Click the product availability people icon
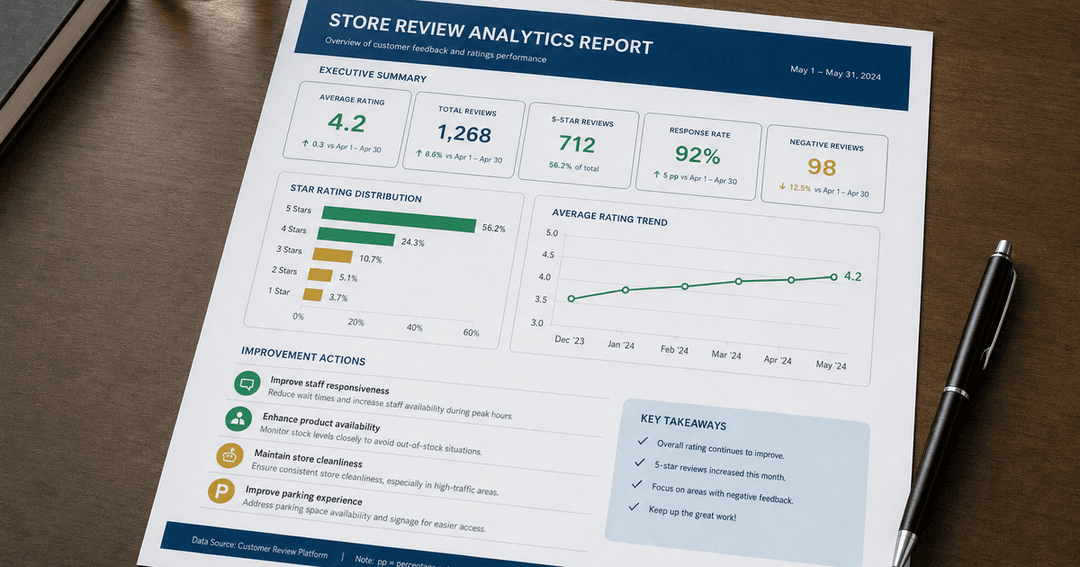This screenshot has width=1080, height=567. [238, 418]
